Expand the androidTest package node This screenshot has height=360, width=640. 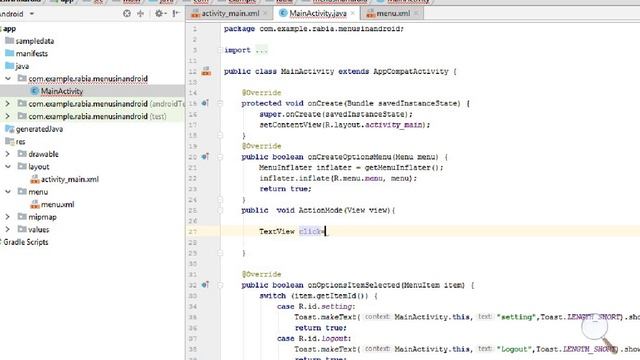[8, 104]
